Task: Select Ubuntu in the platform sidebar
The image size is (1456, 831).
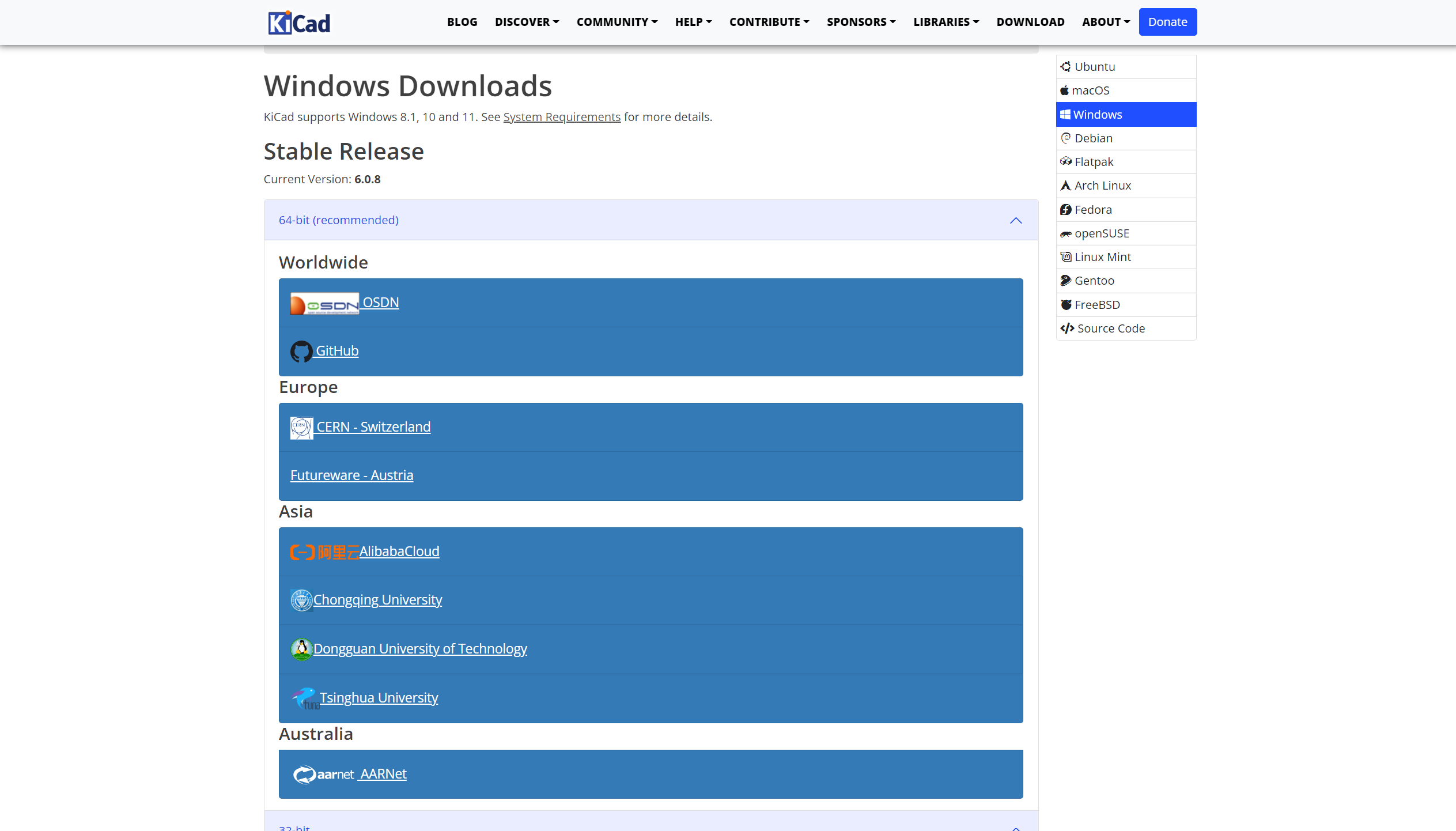Action: click(1126, 67)
